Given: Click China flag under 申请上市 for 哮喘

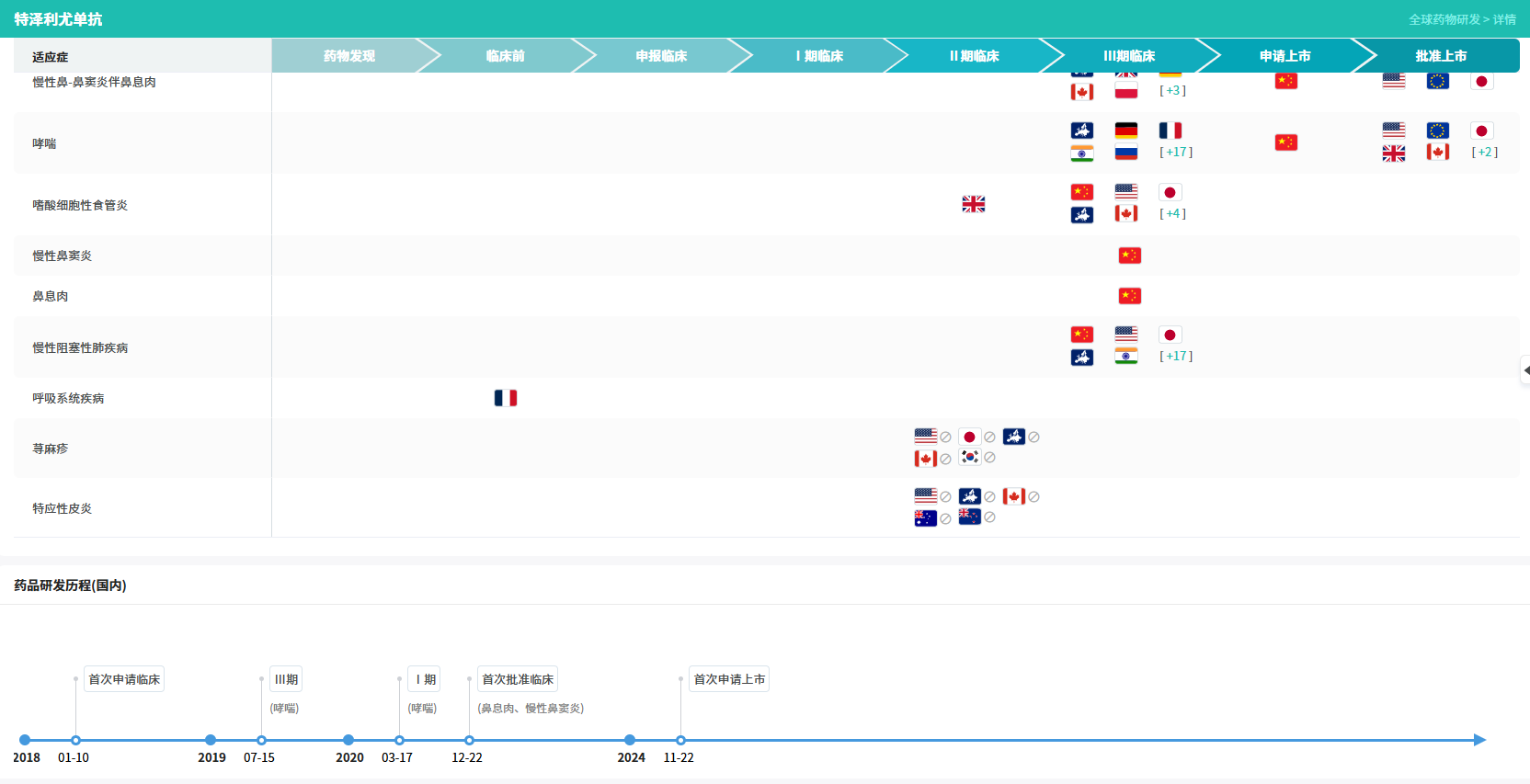Looking at the screenshot, I should click(x=1286, y=142).
